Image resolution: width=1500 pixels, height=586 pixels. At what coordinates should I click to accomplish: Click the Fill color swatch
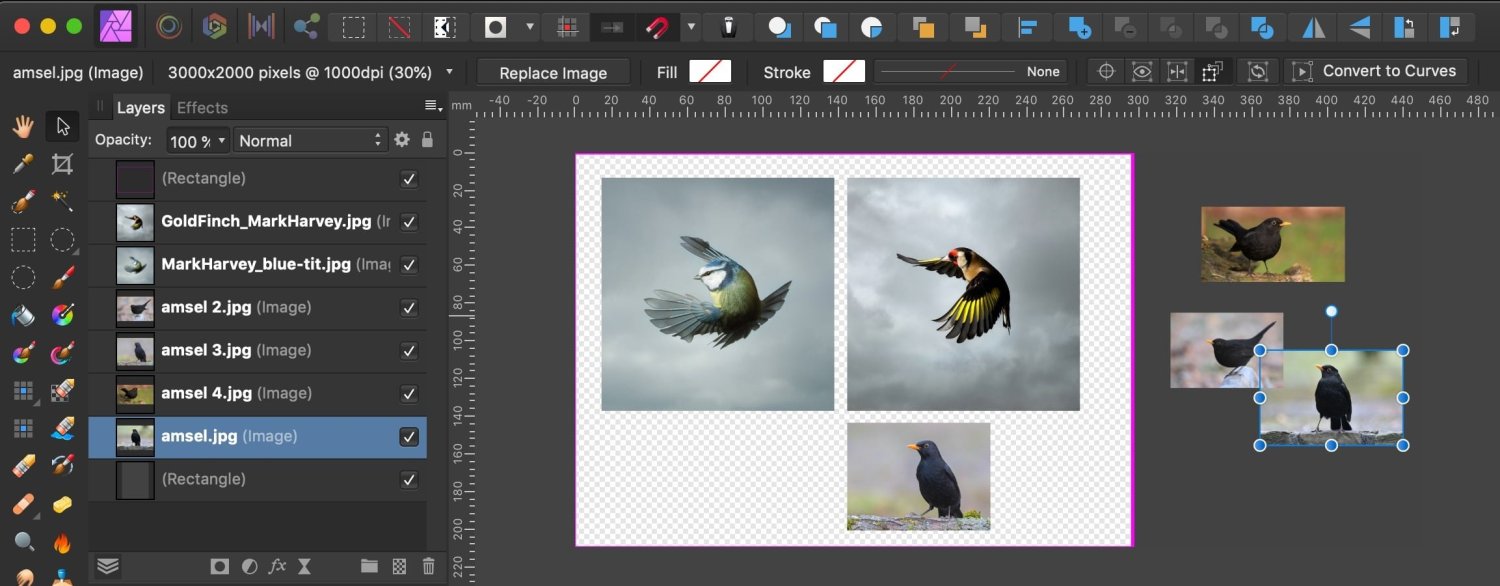712,71
